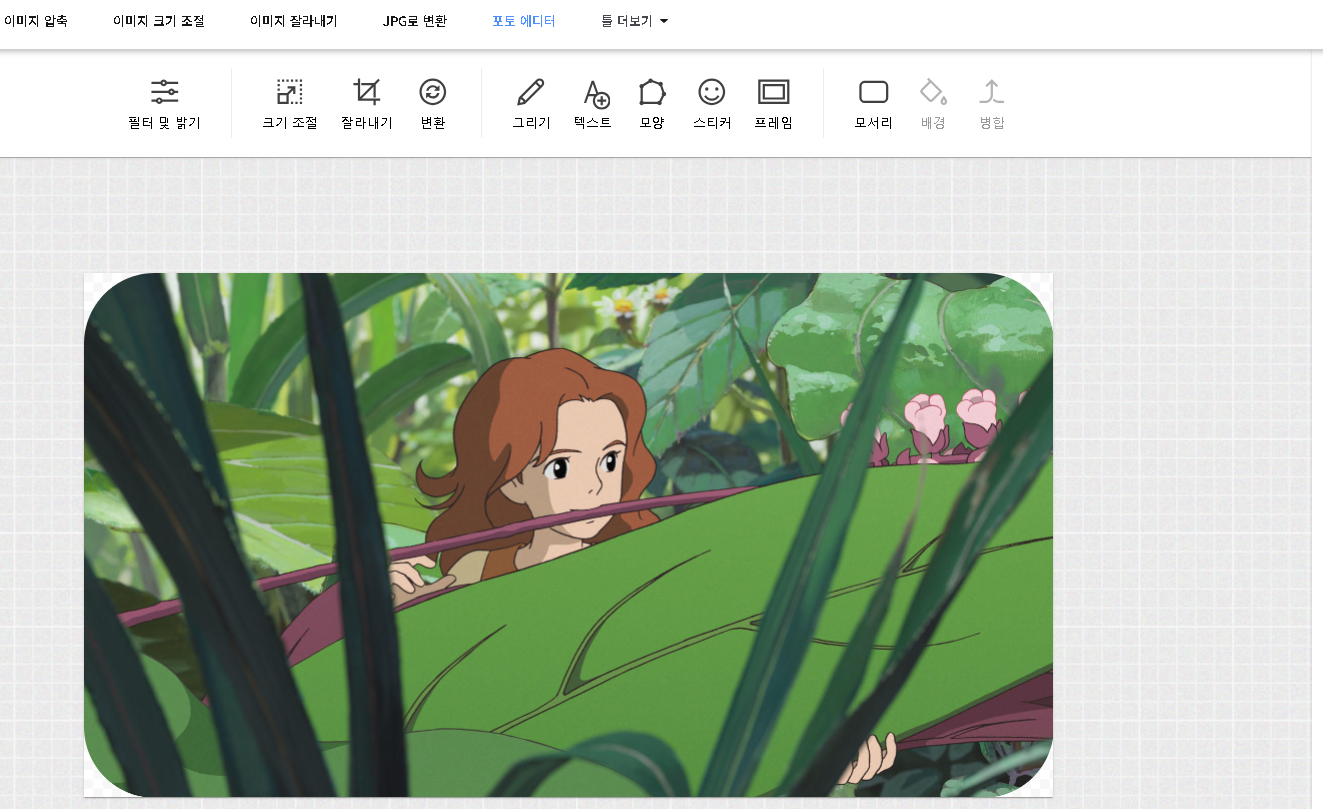Open the 스티커 sticker tool

pos(712,105)
